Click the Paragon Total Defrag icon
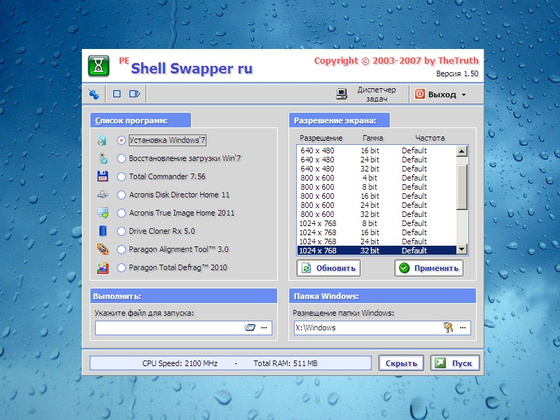 (x=103, y=268)
